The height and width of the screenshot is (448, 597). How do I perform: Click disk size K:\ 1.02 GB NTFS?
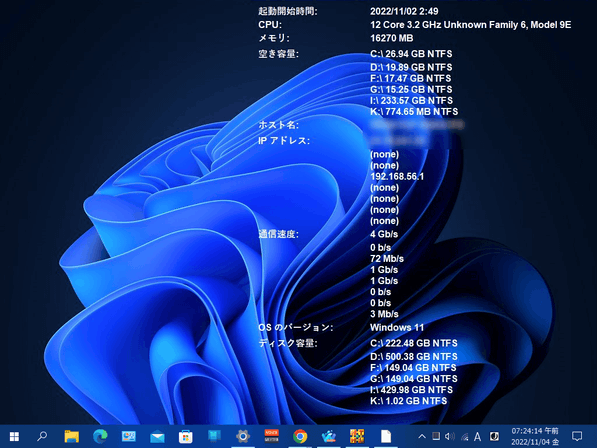click(408, 401)
